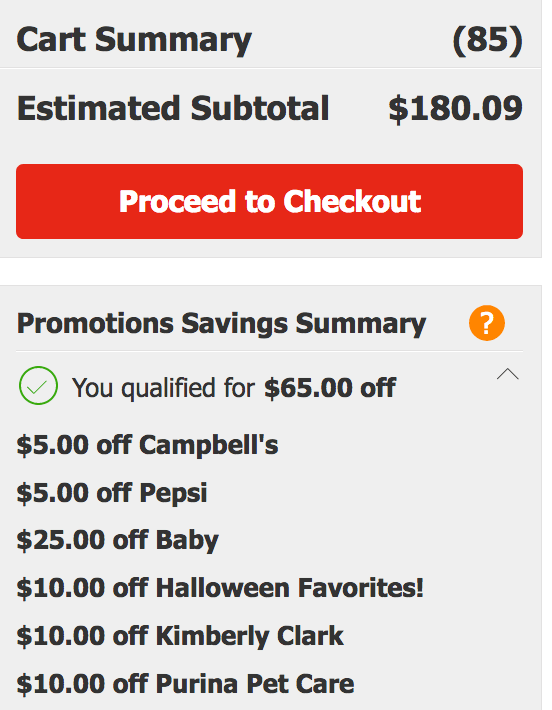Open the orange question mark help icon
The width and height of the screenshot is (552, 710).
[487, 323]
